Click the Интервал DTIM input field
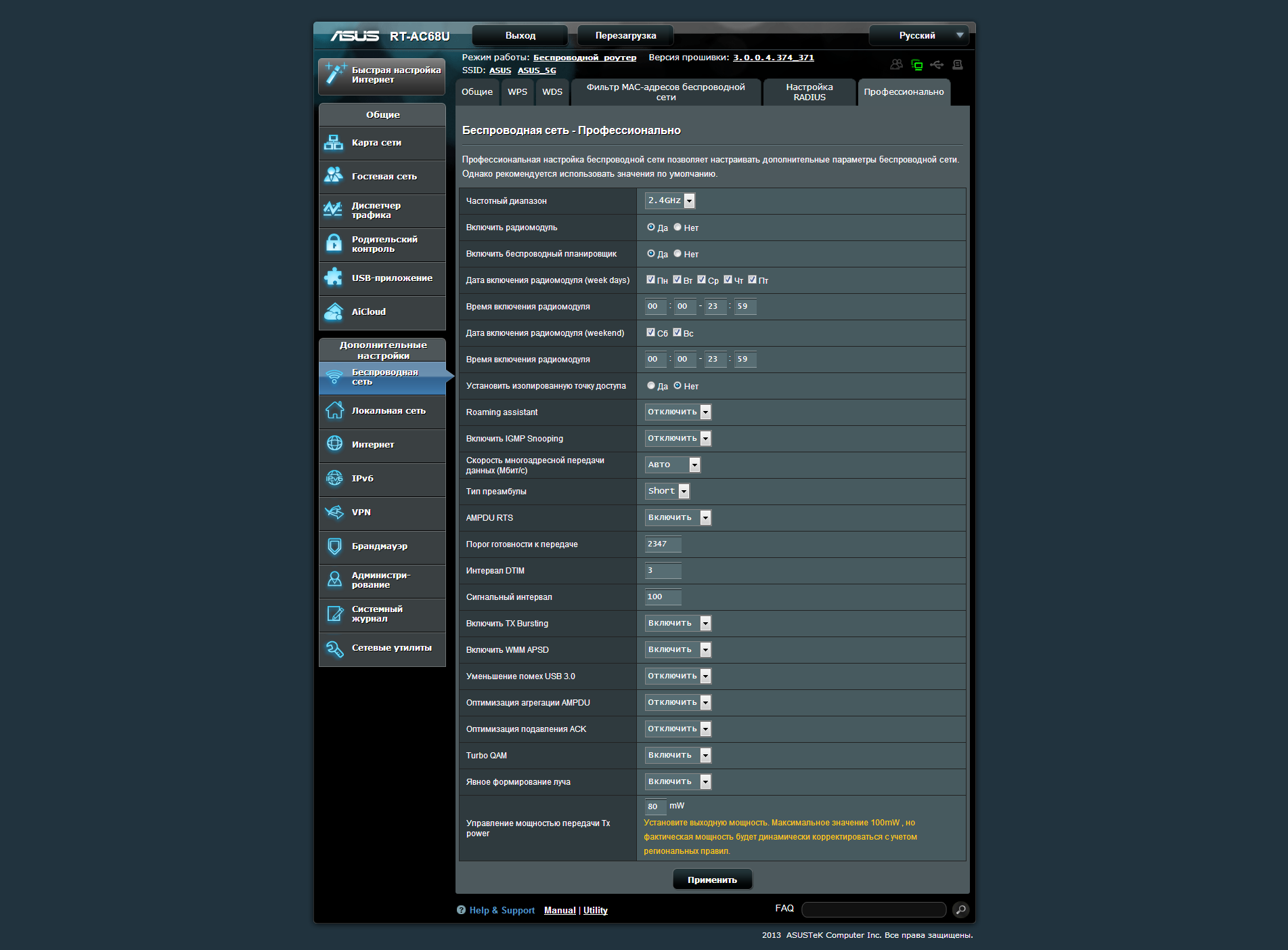The height and width of the screenshot is (950, 1288). pos(663,570)
